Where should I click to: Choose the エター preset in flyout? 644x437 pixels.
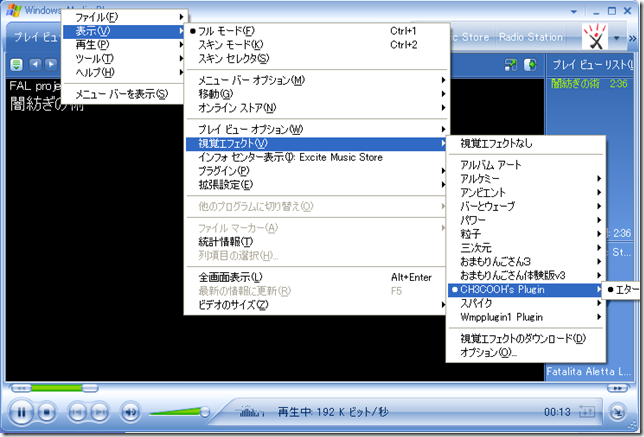pyautogui.click(x=622, y=290)
